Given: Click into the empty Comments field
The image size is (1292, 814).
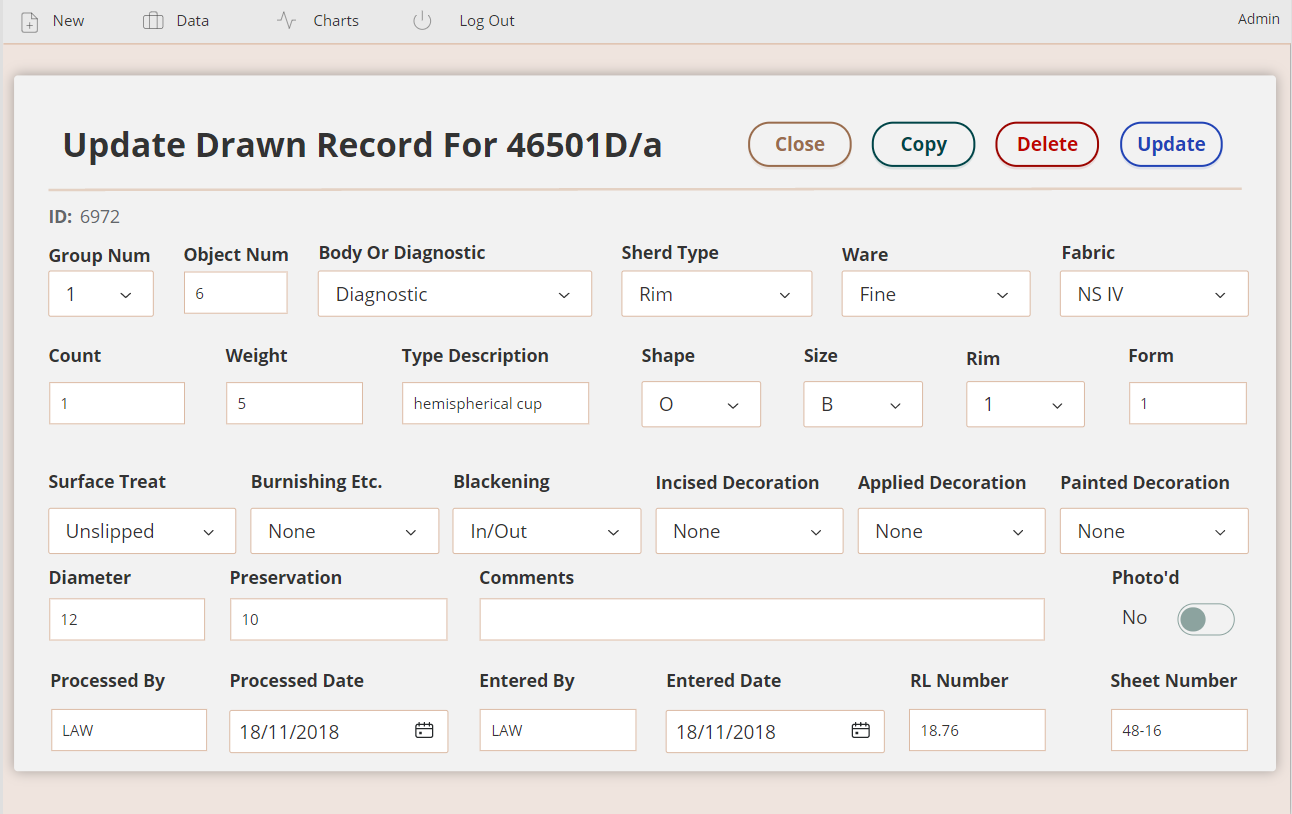Looking at the screenshot, I should 762,619.
